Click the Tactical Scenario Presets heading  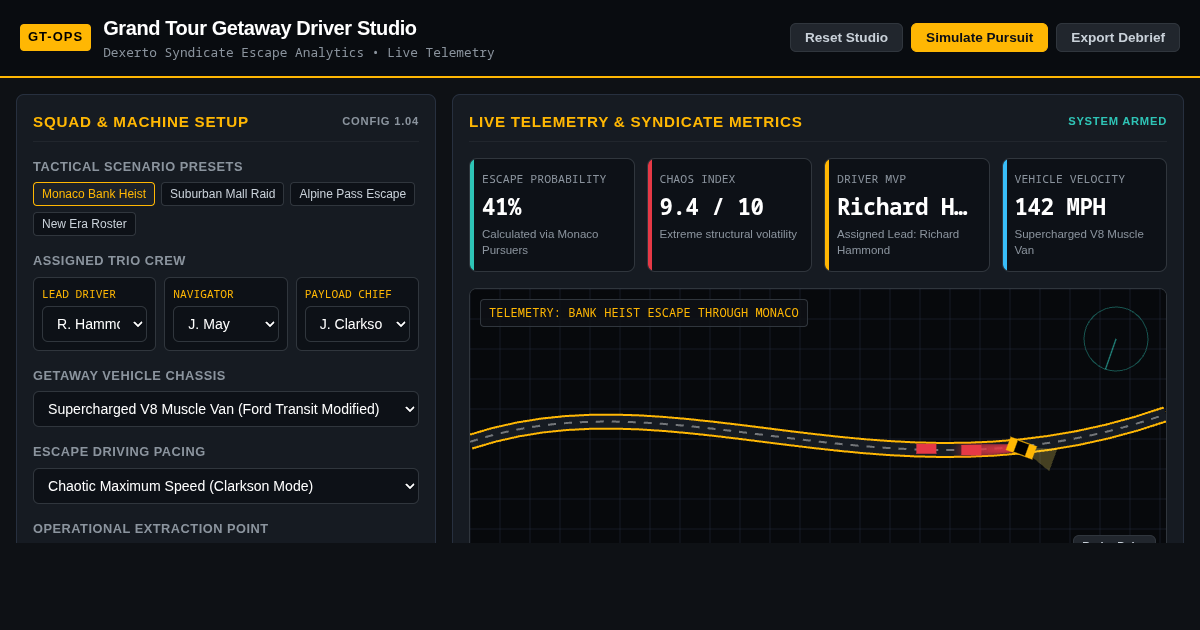click(138, 166)
